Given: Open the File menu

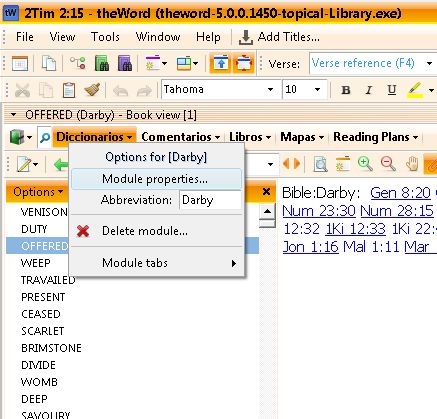Looking at the screenshot, I should pyautogui.click(x=25, y=37).
